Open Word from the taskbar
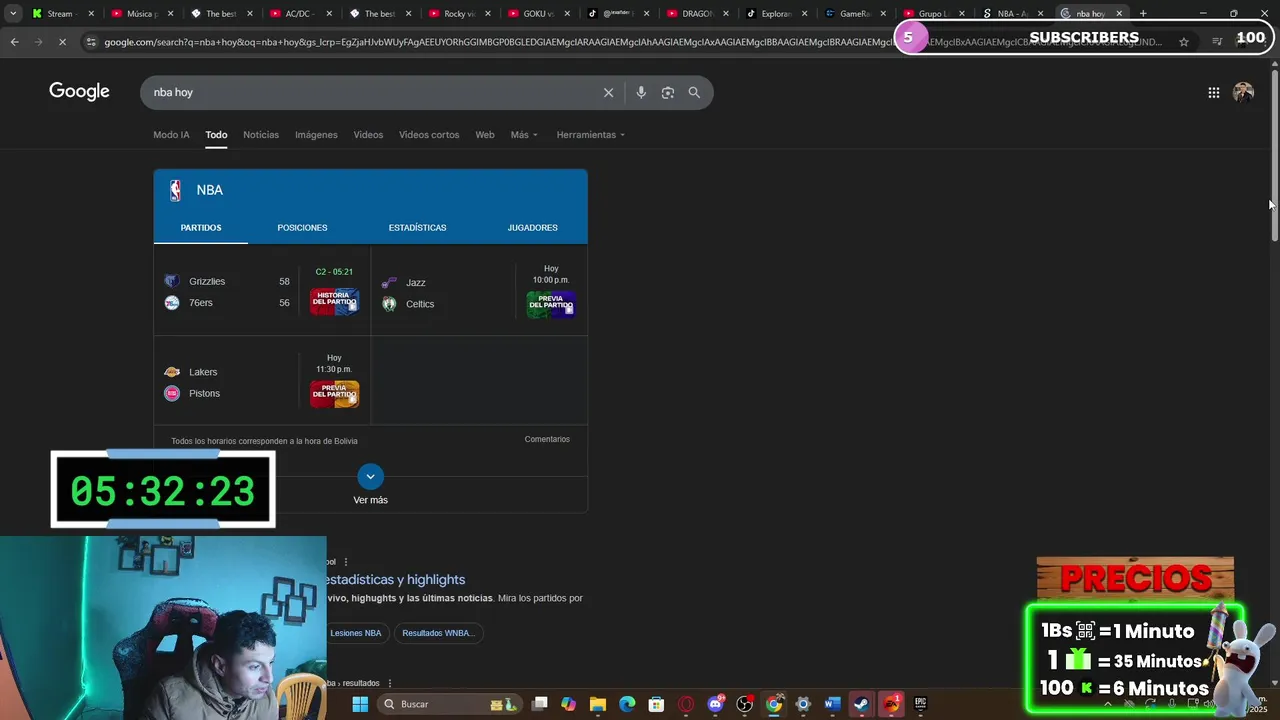 [832, 704]
